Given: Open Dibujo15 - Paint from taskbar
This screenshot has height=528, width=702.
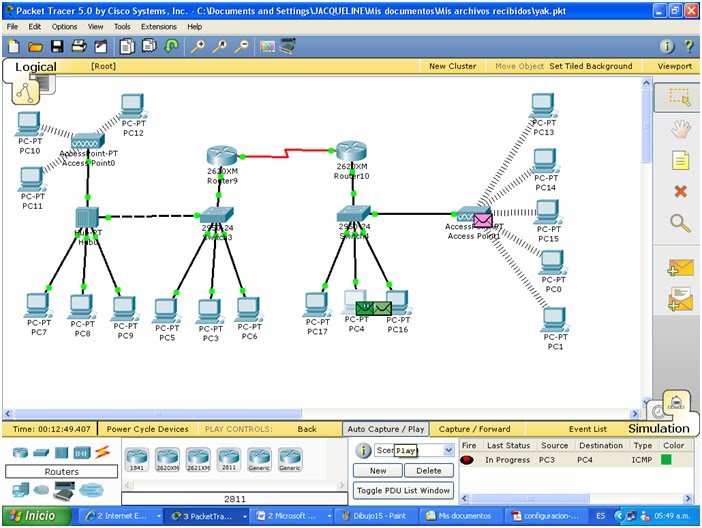Looking at the screenshot, I should point(375,516).
